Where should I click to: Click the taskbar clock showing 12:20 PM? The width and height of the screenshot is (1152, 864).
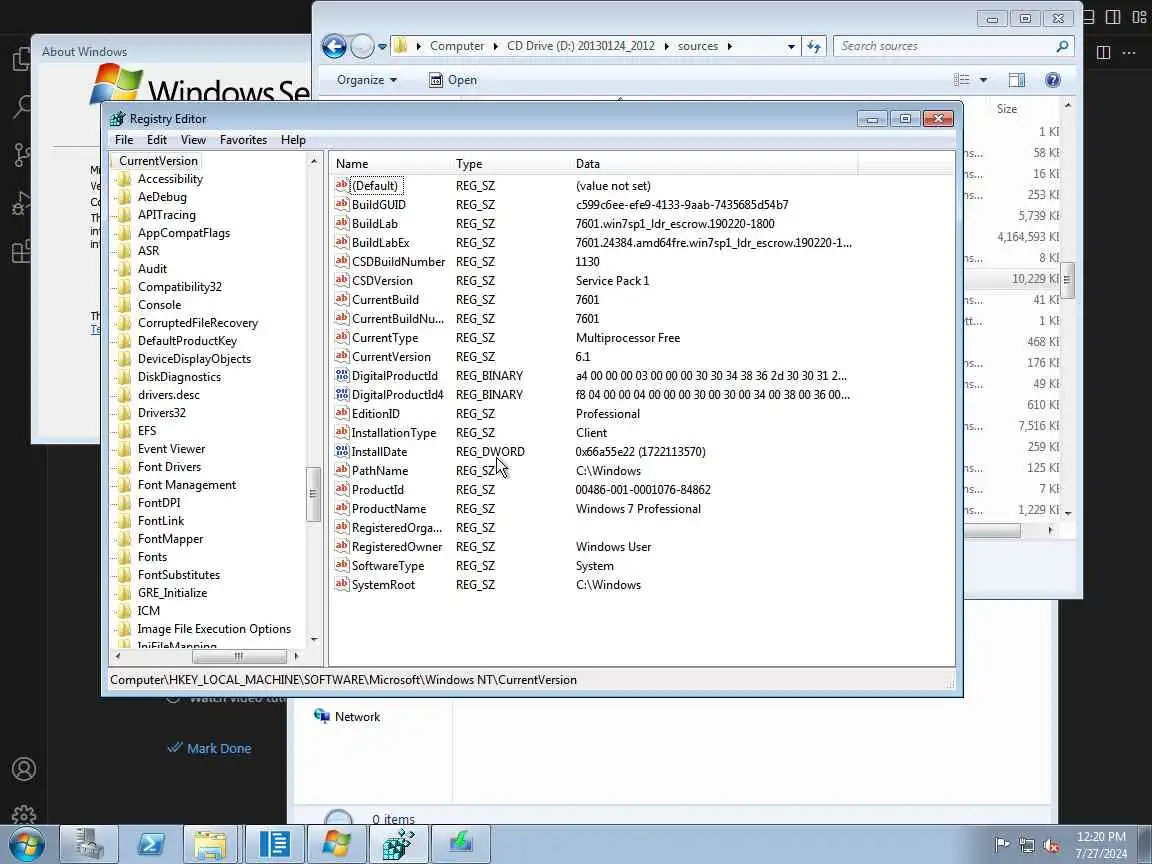click(x=1101, y=845)
